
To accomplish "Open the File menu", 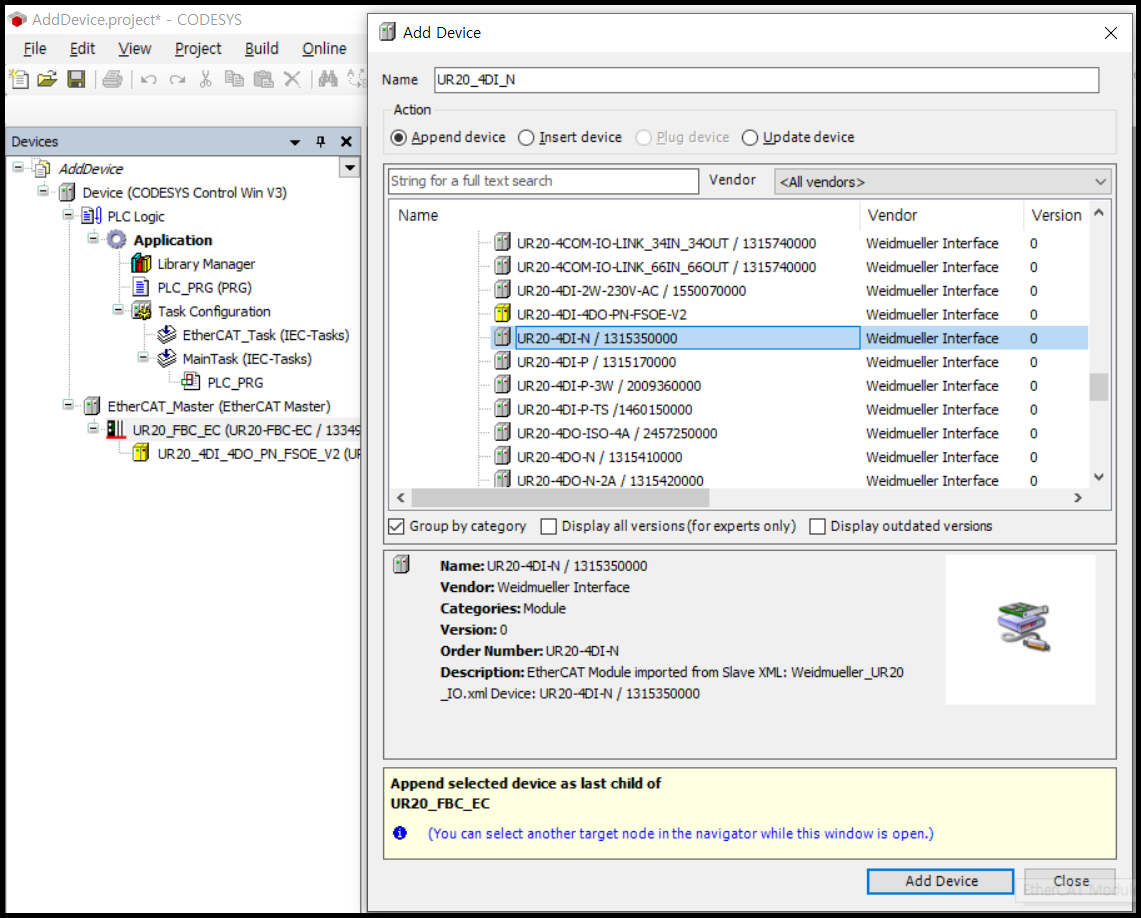I will tap(35, 49).
